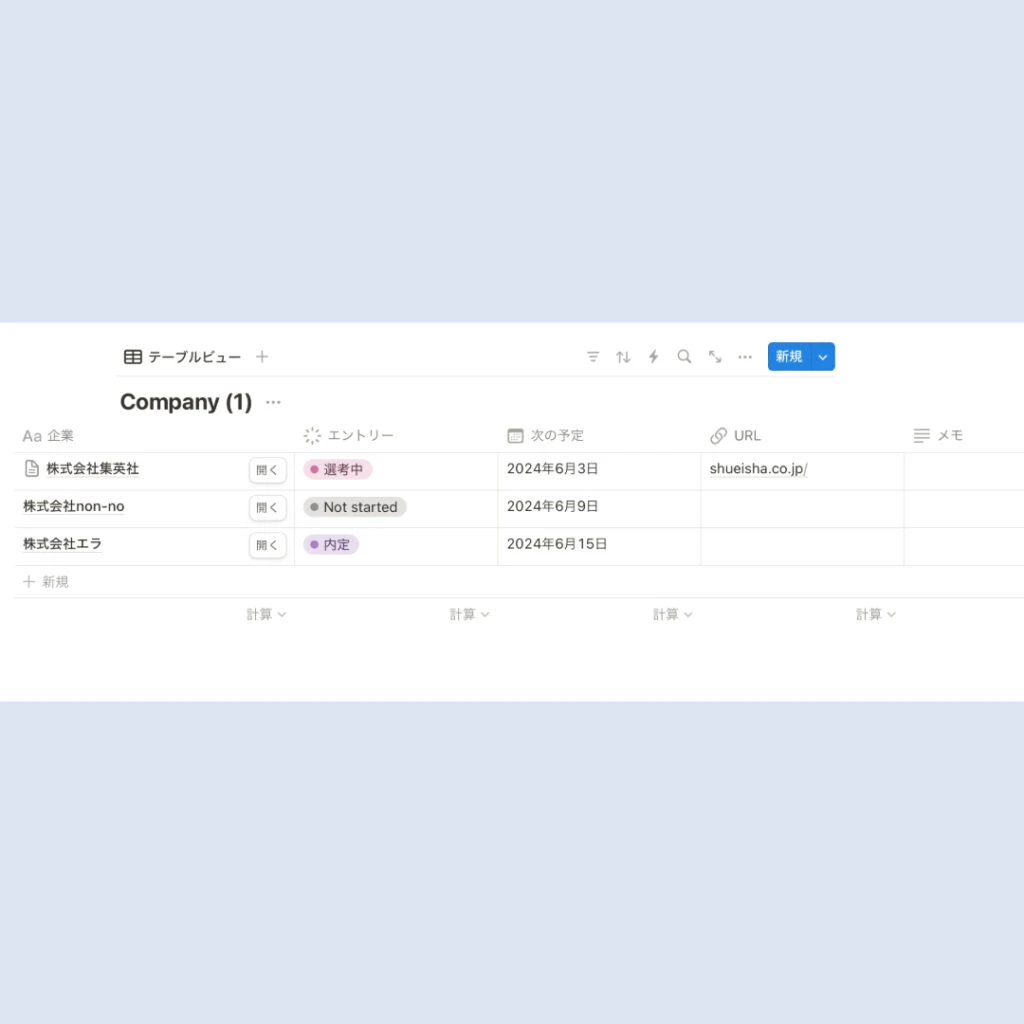Click empty URL cell for 株式会社non-no
Image resolution: width=1024 pixels, height=1024 pixels.
[803, 509]
